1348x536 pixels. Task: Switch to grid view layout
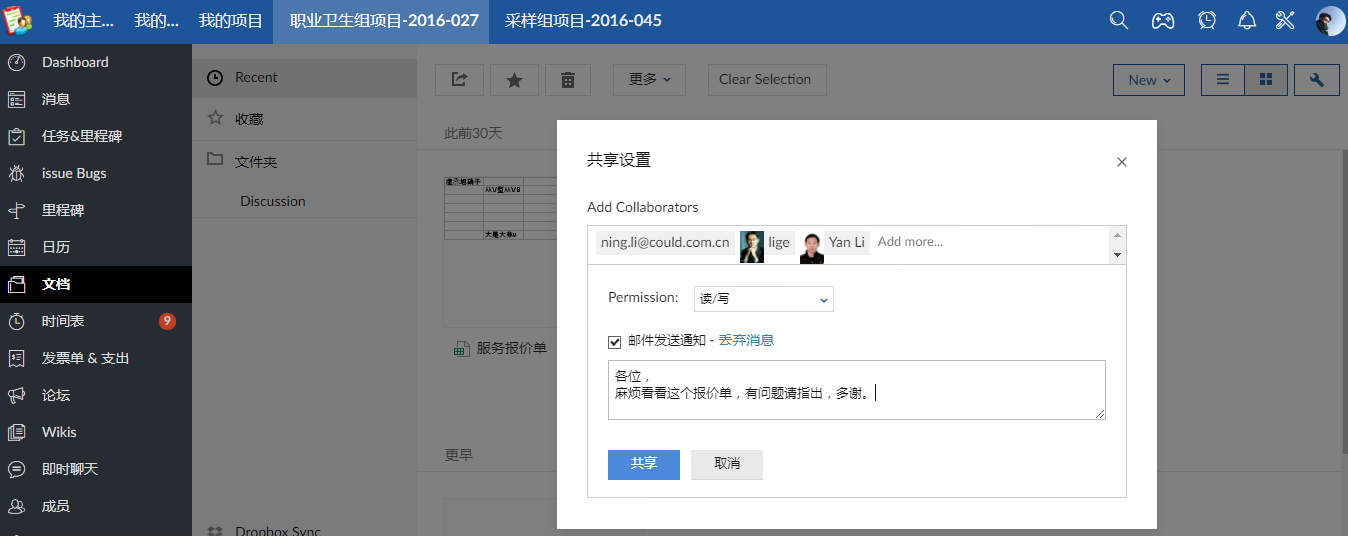click(1265, 80)
